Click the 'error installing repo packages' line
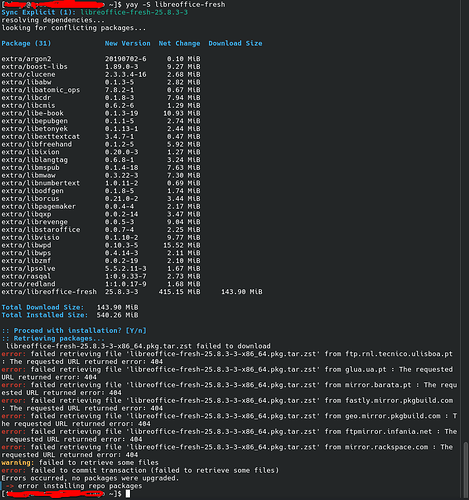 click(74, 486)
